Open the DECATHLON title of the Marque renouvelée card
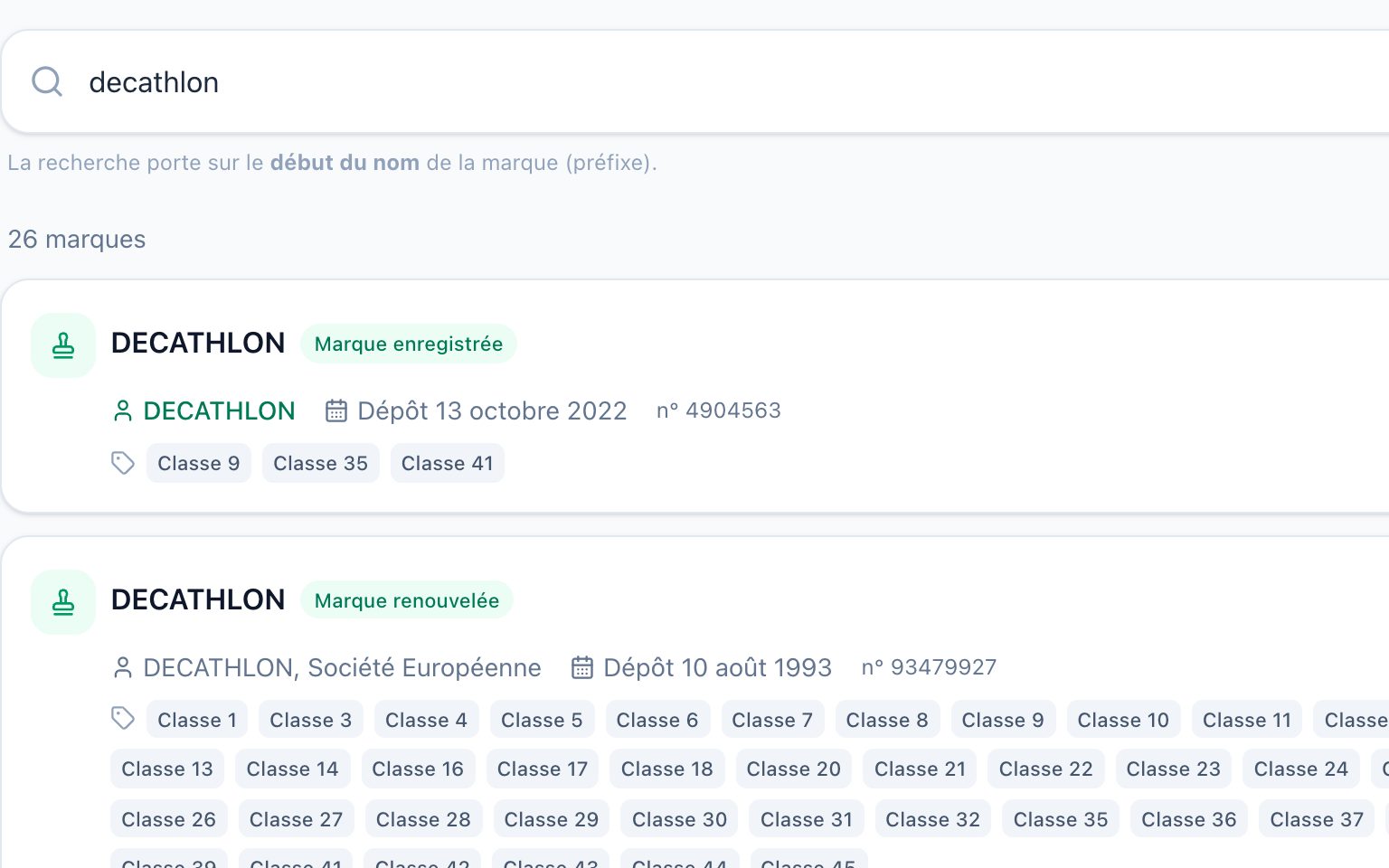Viewport: 1389px width, 868px height. (198, 599)
